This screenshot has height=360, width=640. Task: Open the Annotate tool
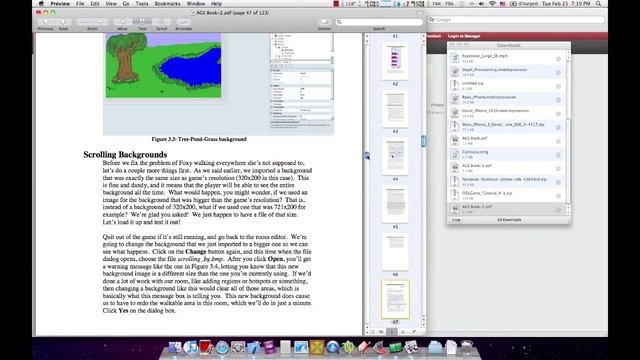pos(183,22)
